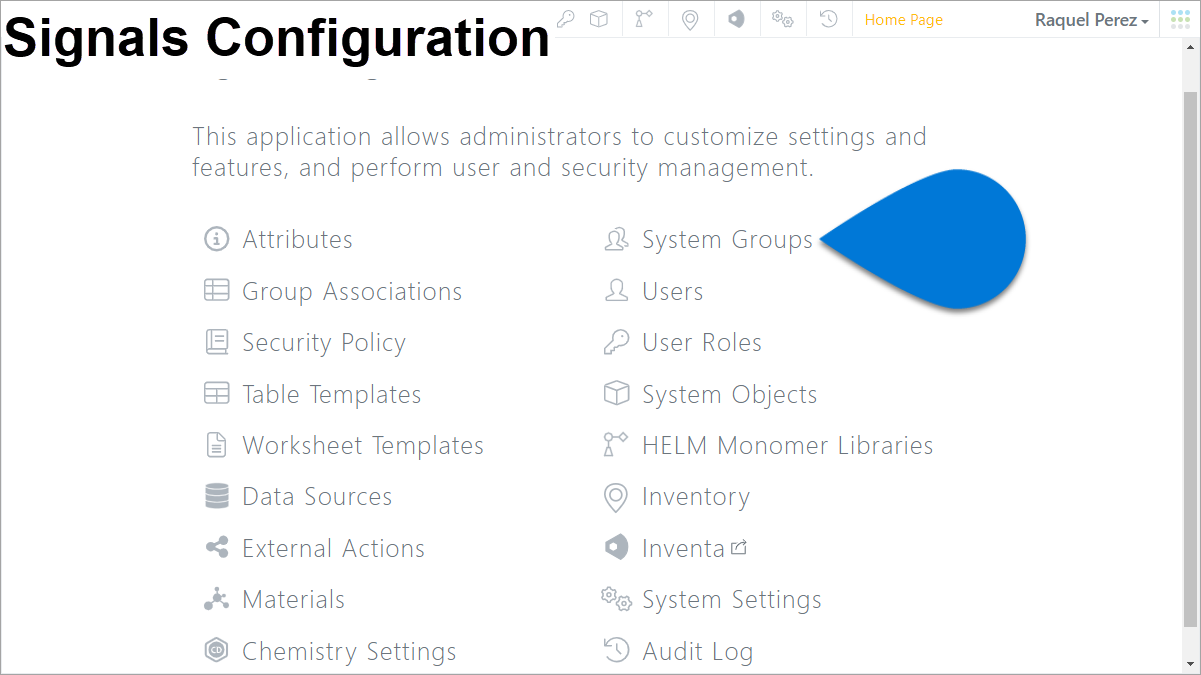1201x675 pixels.
Task: Open Group Associations settings
Action: (x=352, y=292)
